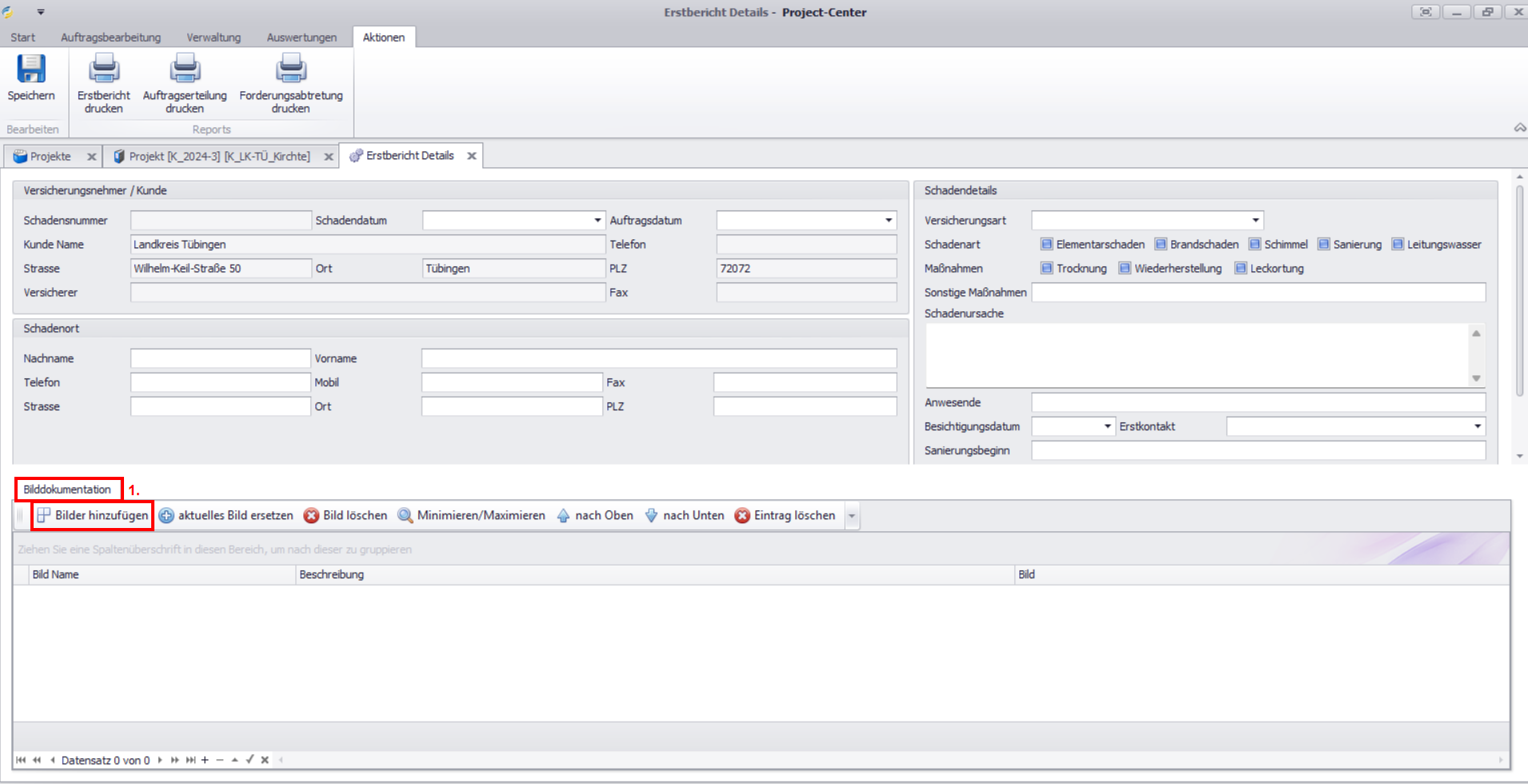Enable the Elementarschaden checkbox

tap(1046, 245)
